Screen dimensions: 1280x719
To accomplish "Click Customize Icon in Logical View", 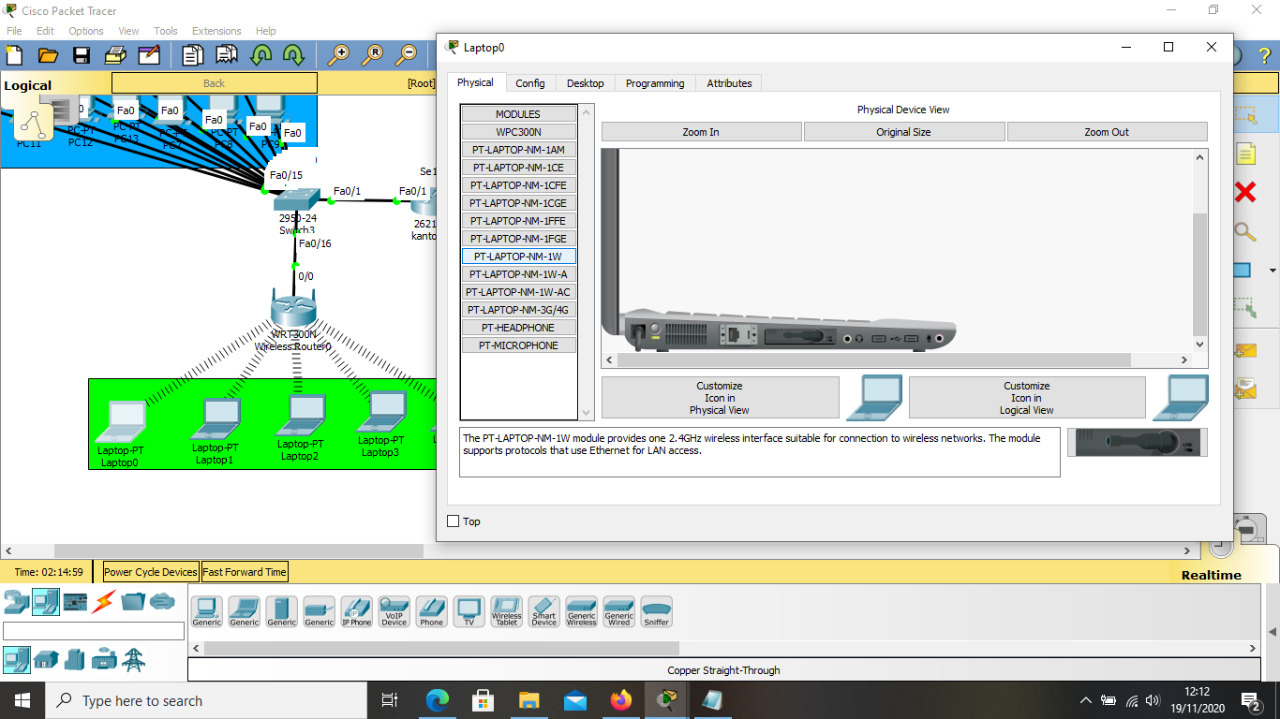I will coord(1027,397).
